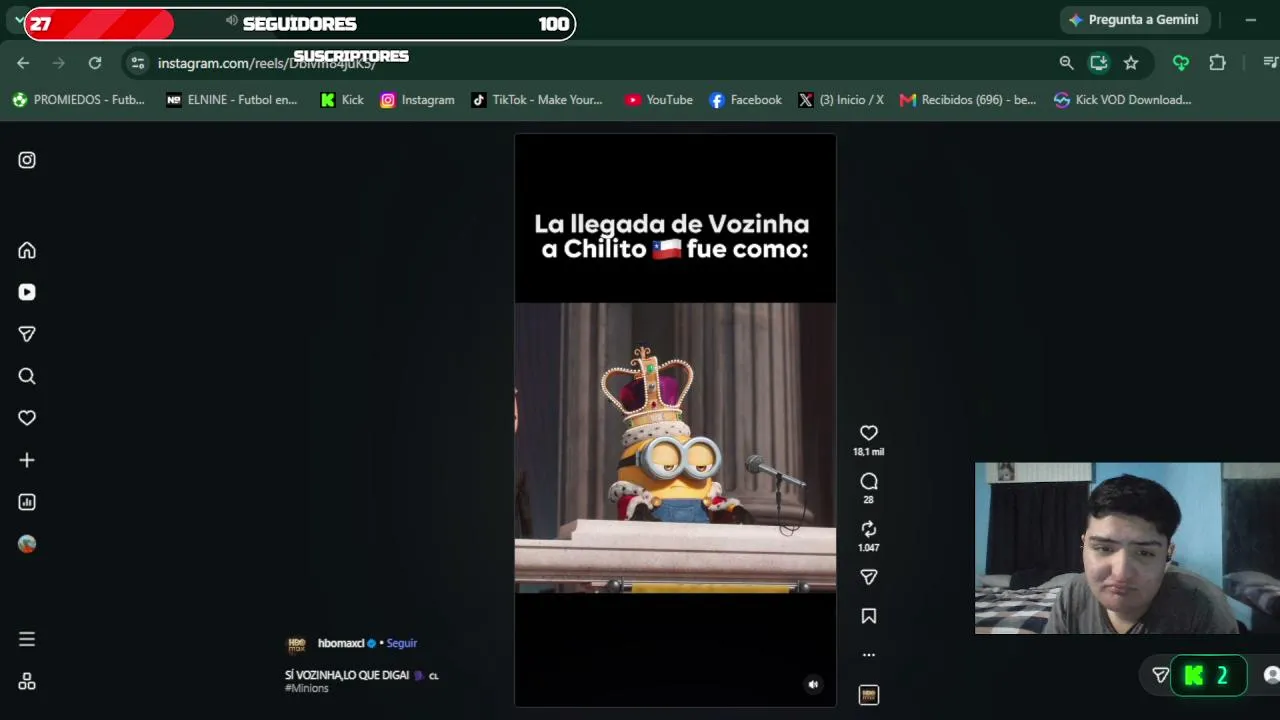Open Instagram search magnifier in sidebar
1280x720 pixels.
pyautogui.click(x=27, y=376)
